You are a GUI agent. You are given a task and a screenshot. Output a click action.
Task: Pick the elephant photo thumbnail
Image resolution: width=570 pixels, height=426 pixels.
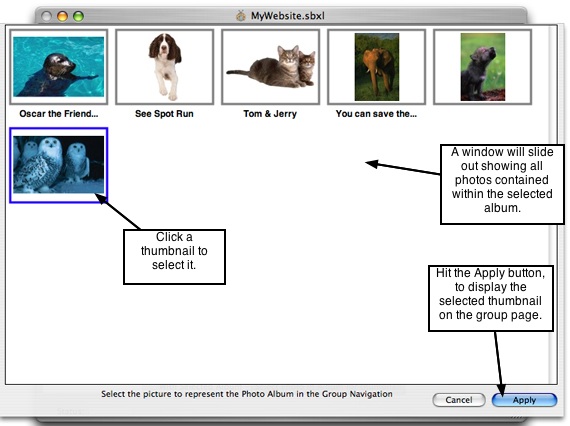(x=376, y=67)
